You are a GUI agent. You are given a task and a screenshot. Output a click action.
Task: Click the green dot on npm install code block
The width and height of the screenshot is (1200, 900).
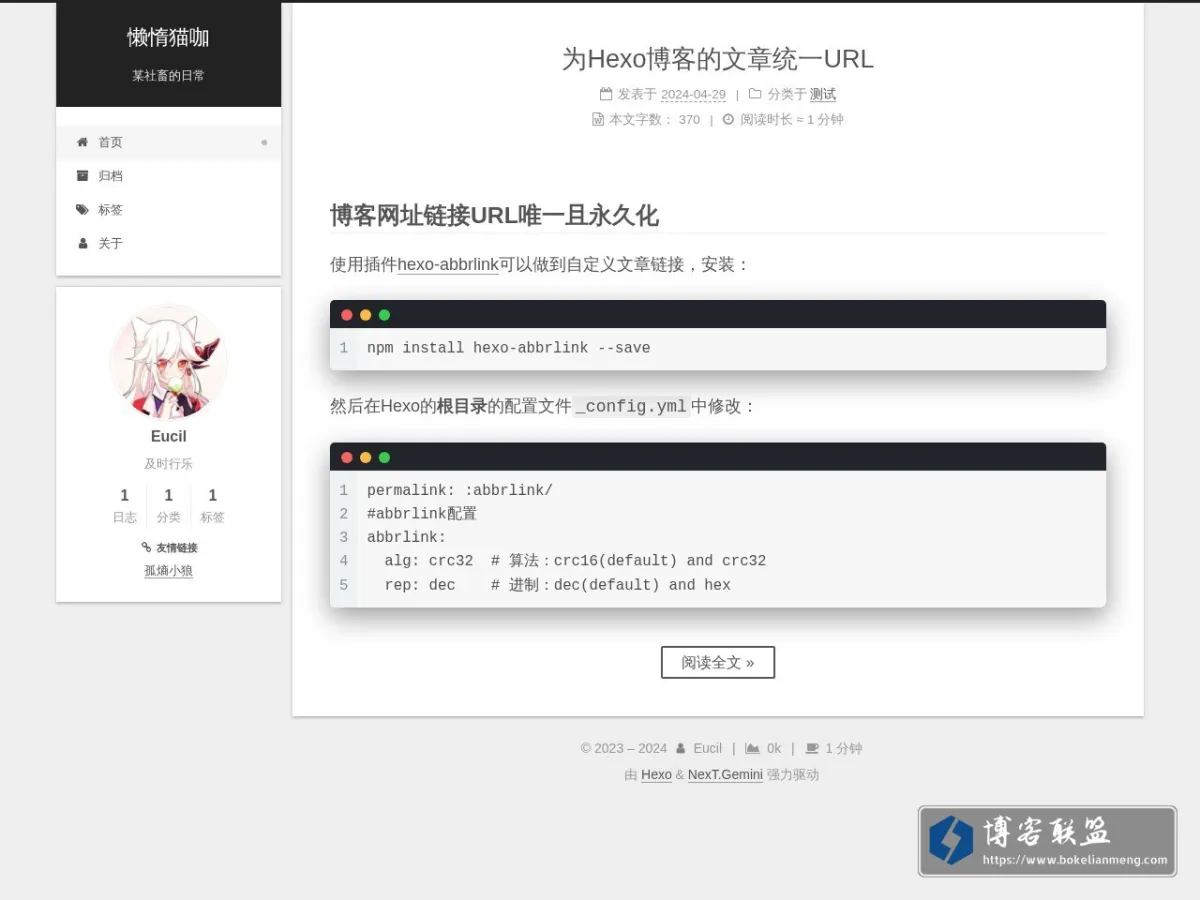(x=384, y=315)
